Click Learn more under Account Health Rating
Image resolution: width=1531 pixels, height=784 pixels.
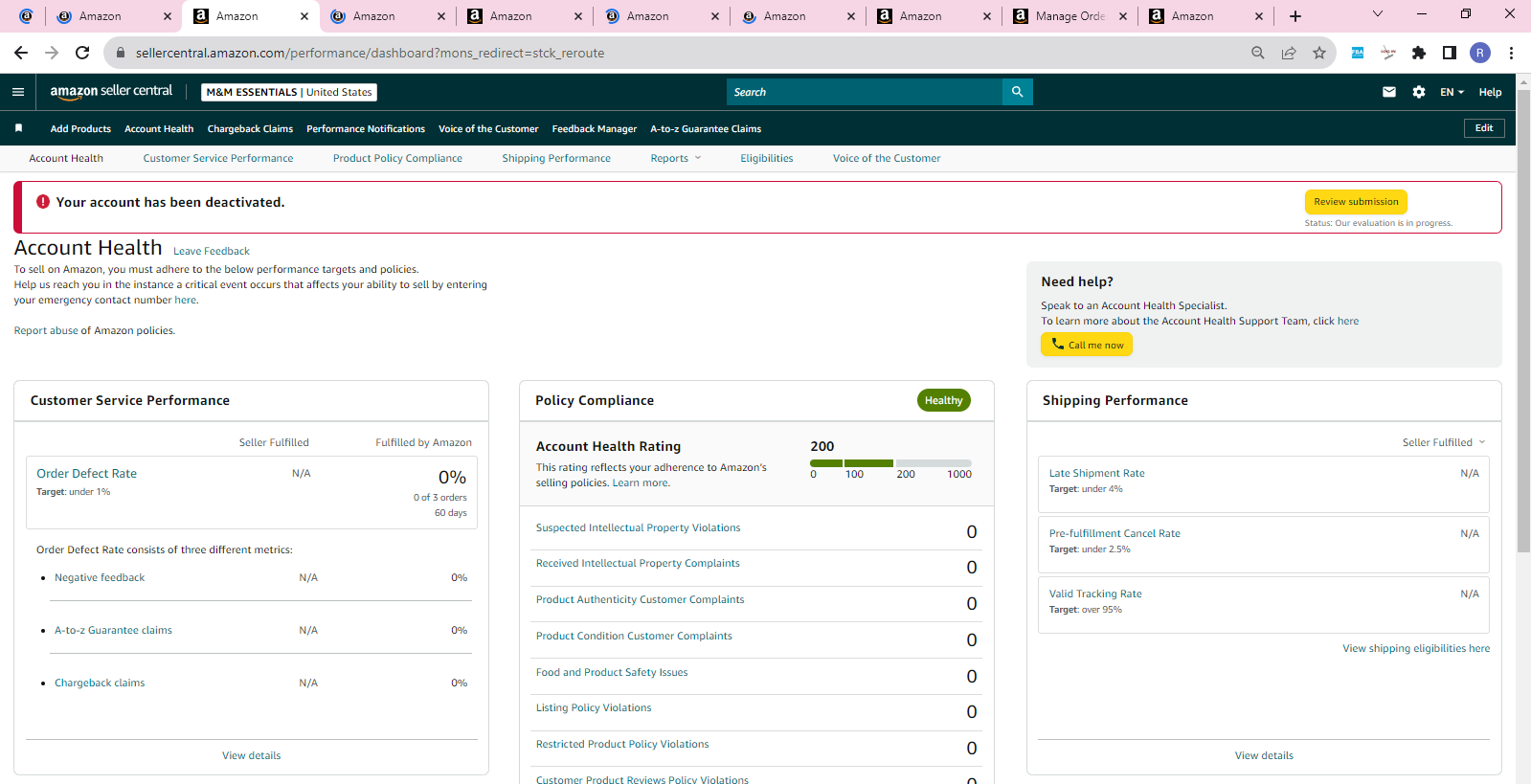click(641, 482)
